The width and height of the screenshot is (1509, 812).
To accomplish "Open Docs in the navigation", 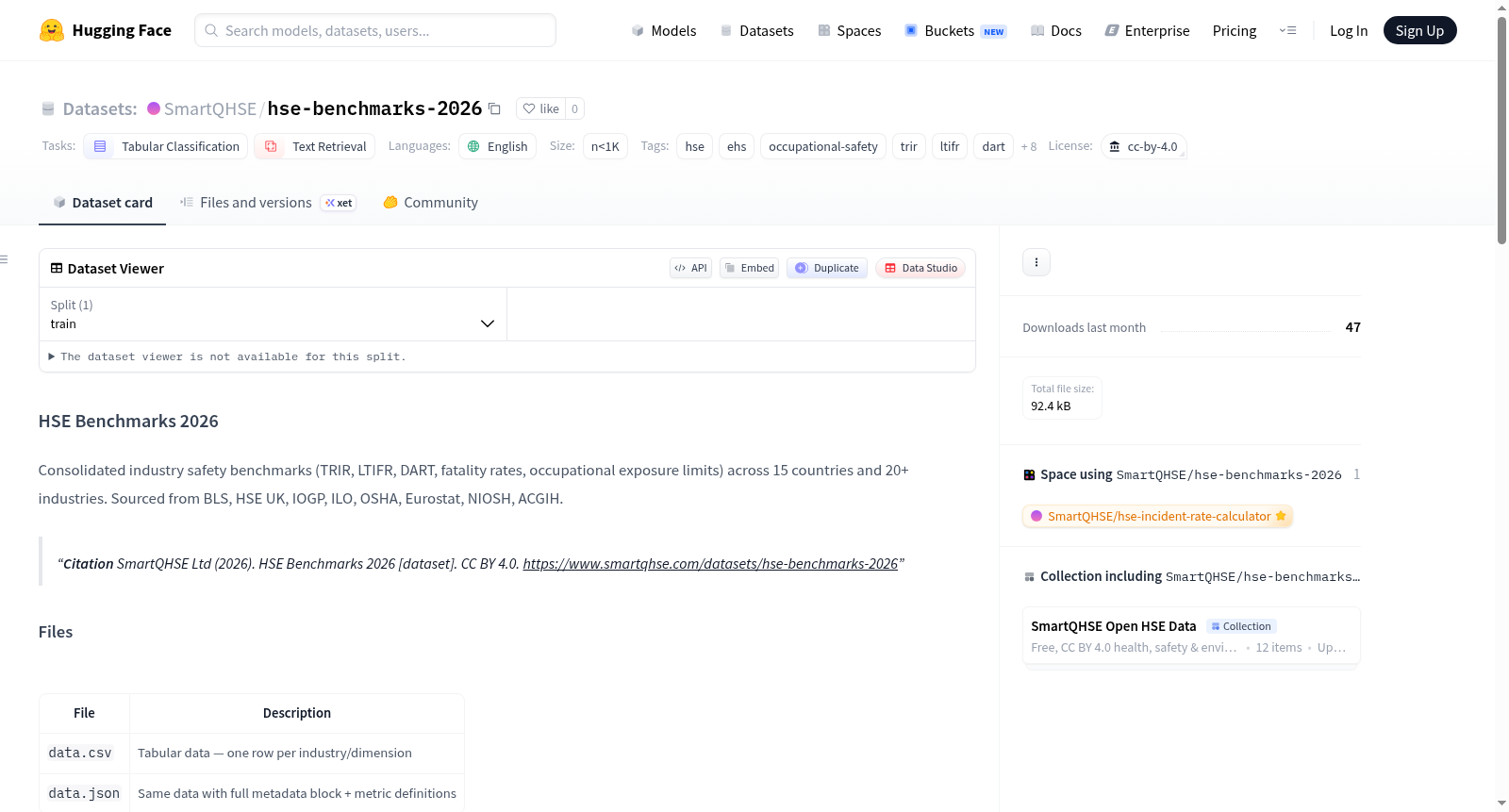I will tap(1056, 30).
